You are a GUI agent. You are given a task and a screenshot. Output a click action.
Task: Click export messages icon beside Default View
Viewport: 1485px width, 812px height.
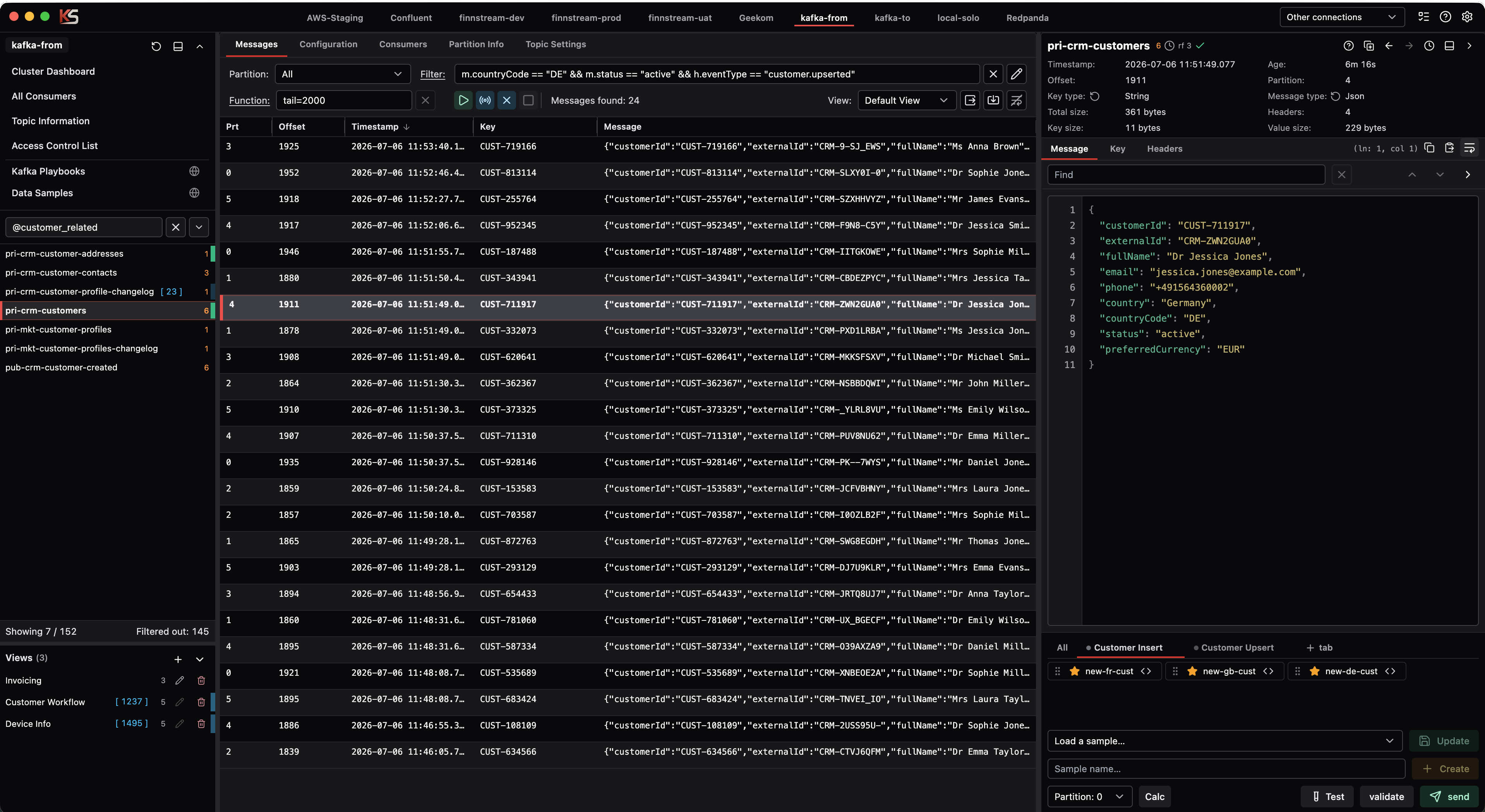point(970,100)
